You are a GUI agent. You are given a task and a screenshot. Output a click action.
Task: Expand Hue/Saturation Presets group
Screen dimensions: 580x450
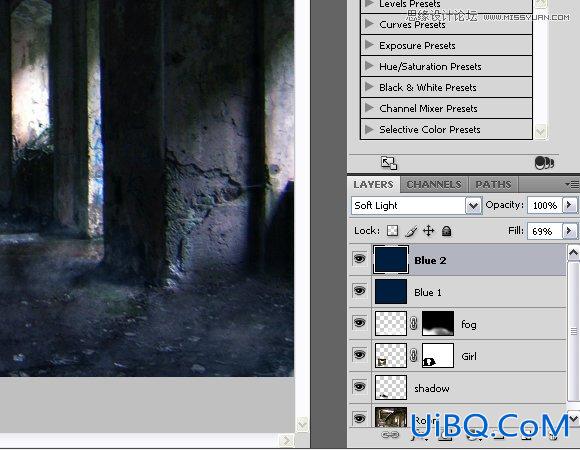368,66
